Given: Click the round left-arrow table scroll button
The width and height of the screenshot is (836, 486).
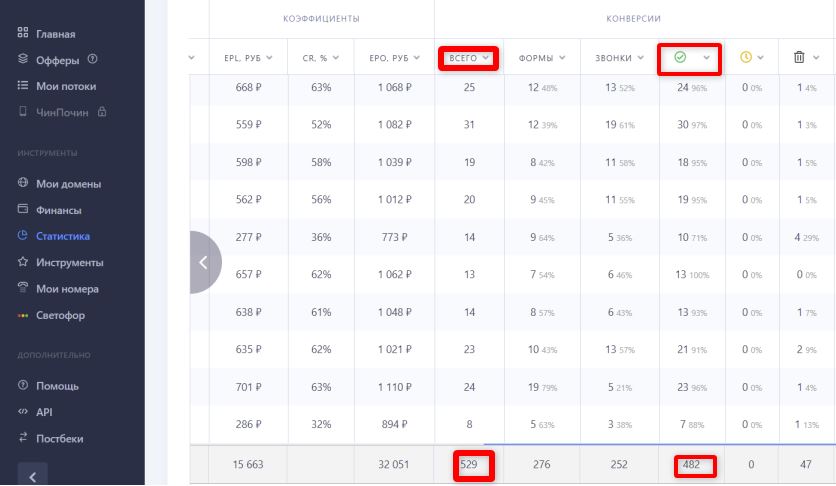Looking at the screenshot, I should point(204,263).
